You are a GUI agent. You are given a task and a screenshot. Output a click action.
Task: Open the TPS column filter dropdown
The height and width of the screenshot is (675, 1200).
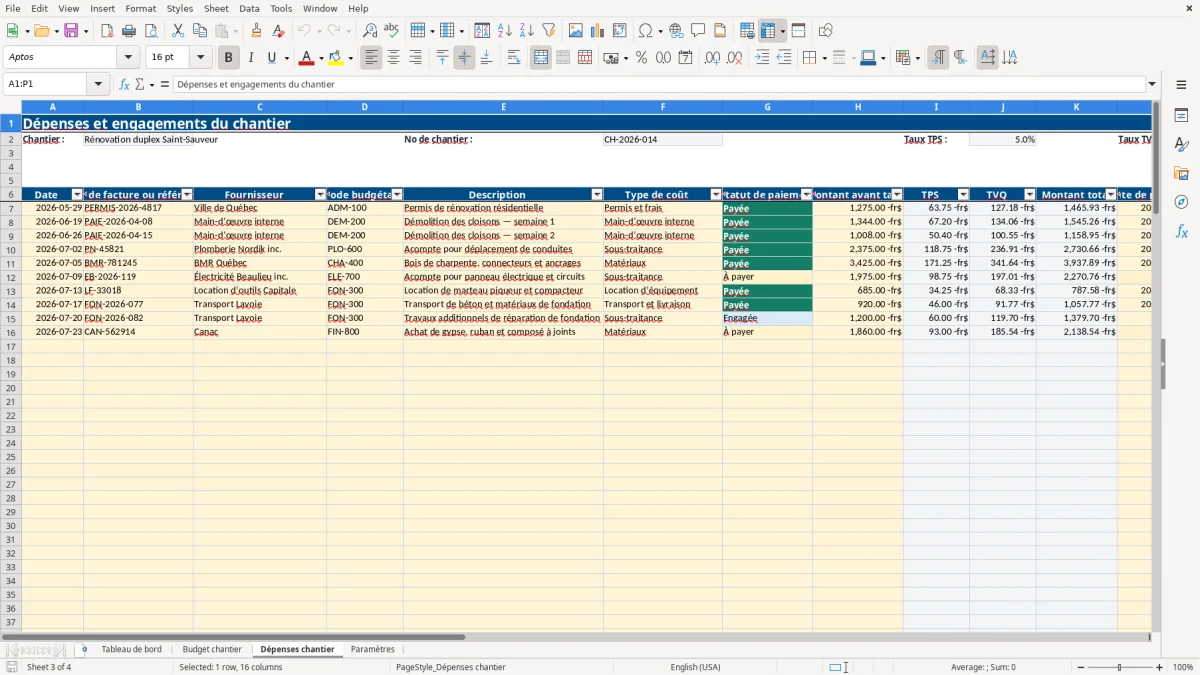pos(963,195)
